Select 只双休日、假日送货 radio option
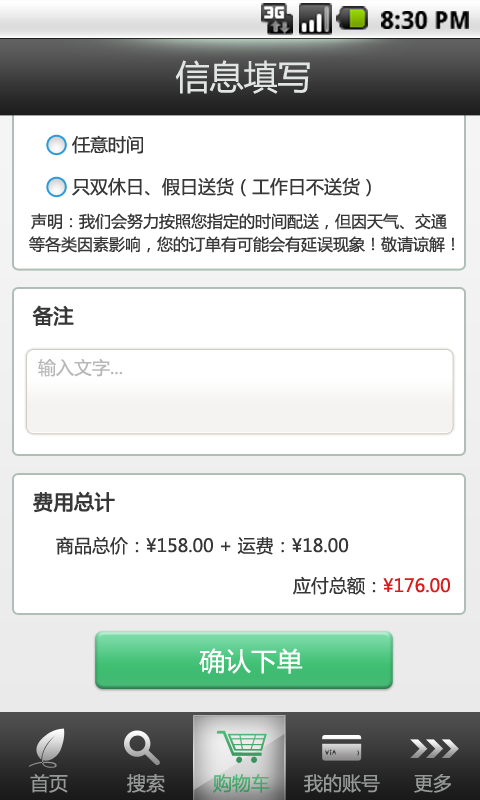Viewport: 480px width, 800px height. pyautogui.click(x=56, y=187)
